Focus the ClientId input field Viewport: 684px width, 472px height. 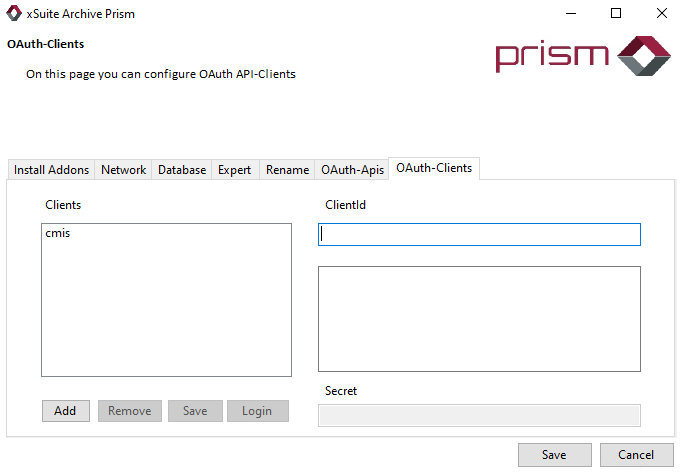479,235
